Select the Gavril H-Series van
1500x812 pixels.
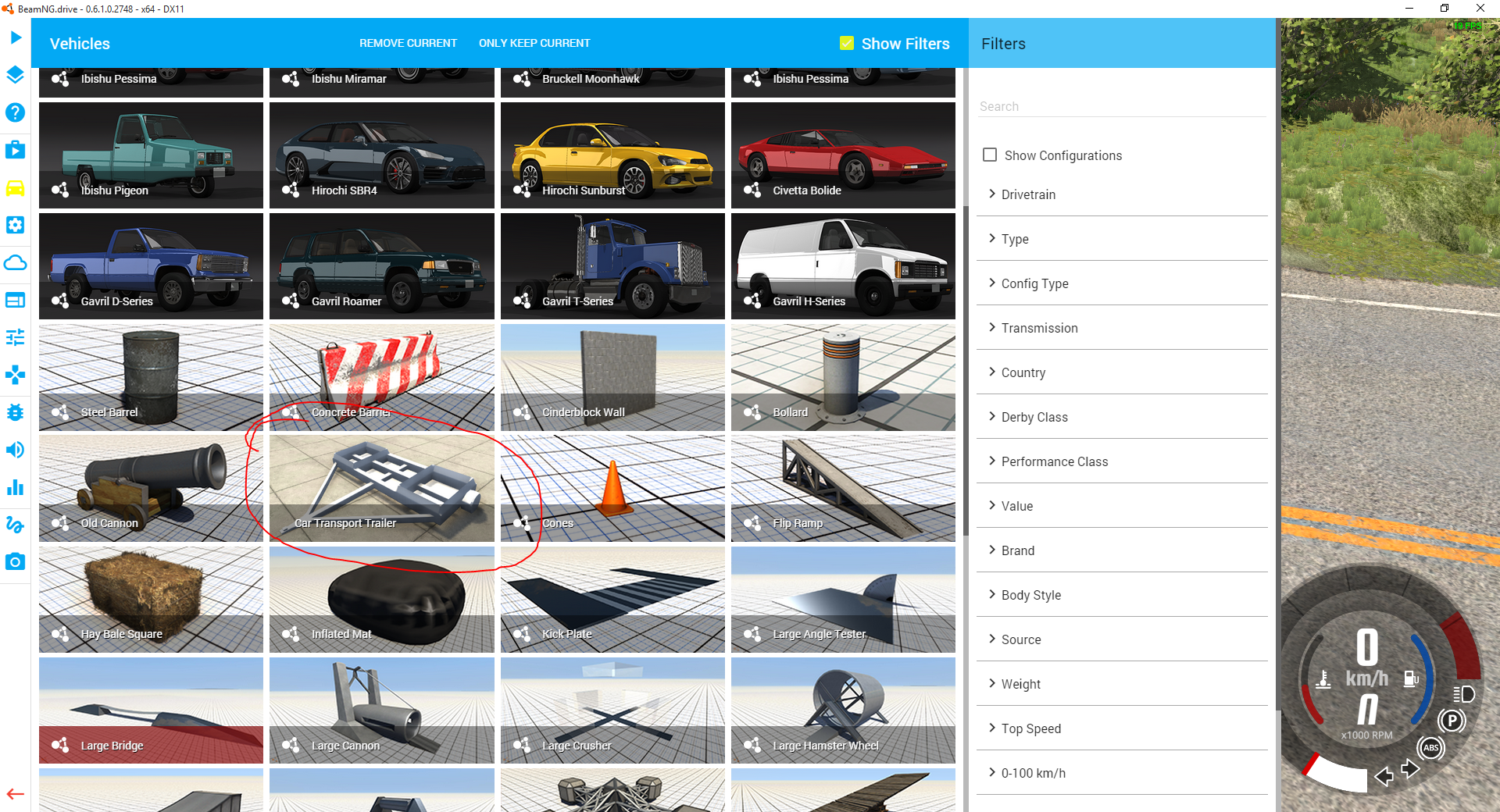tap(843, 266)
